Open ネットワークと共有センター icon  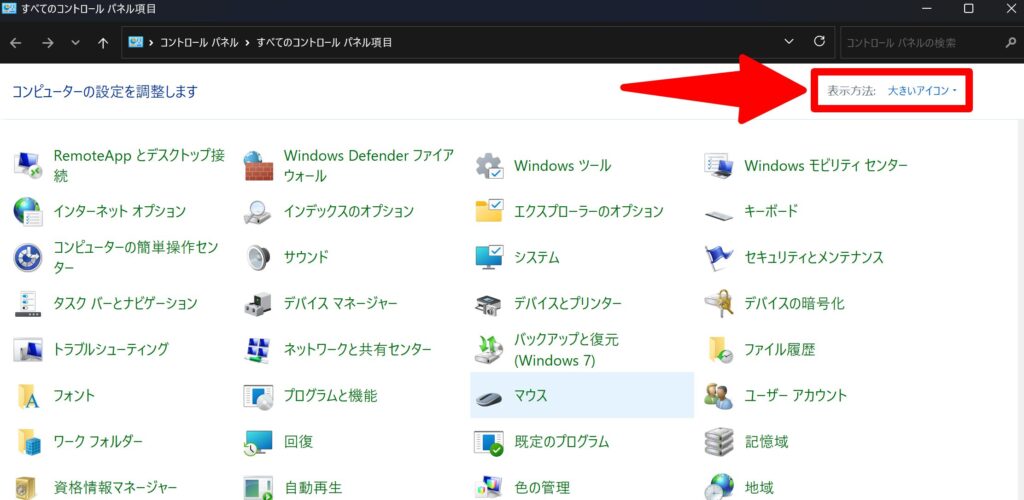coord(258,349)
